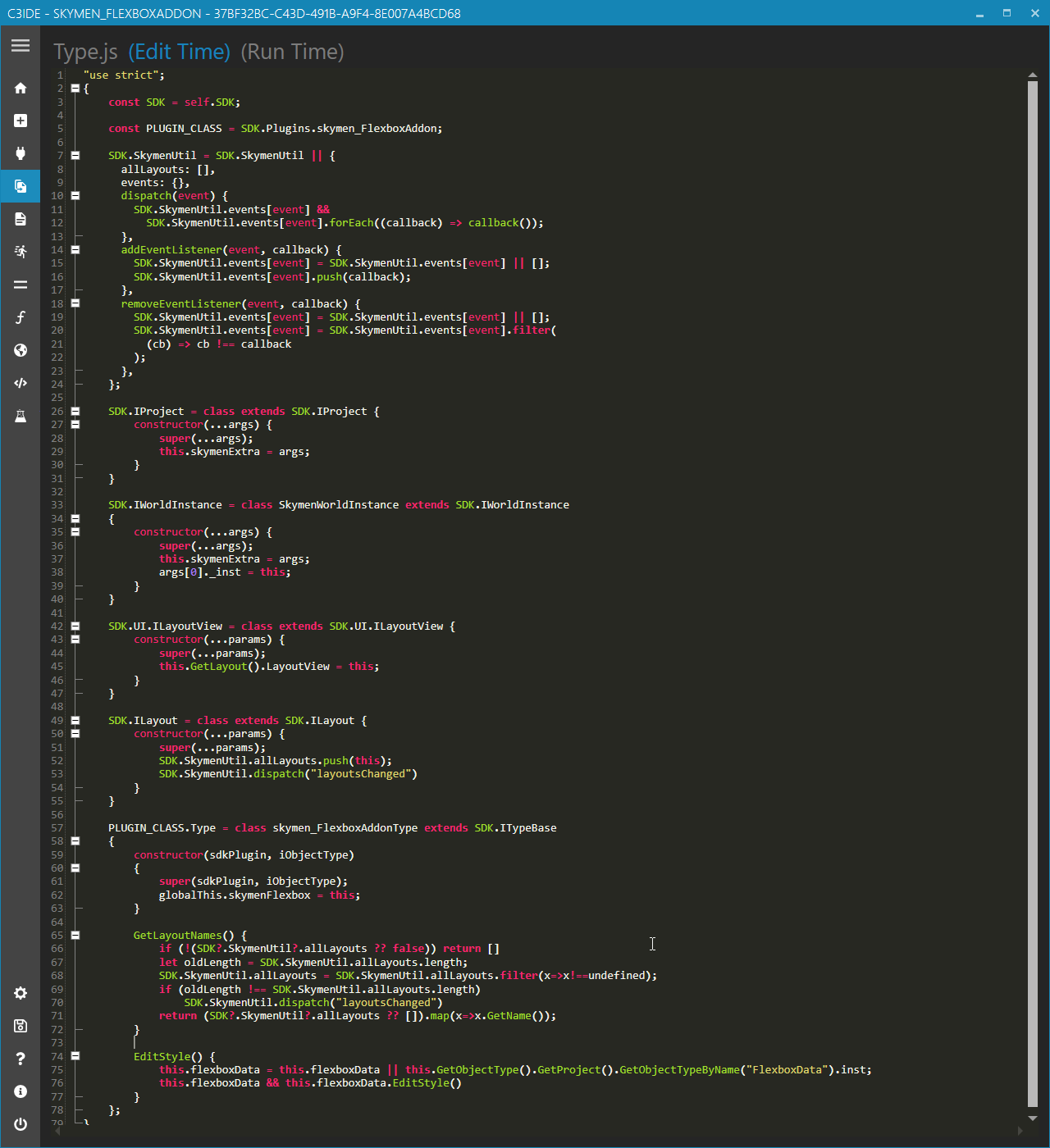The width and height of the screenshot is (1050, 1148).
Task: Click the power (exit) button
Action: point(21,1124)
